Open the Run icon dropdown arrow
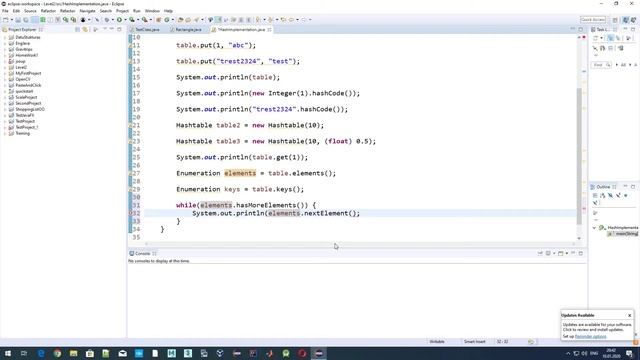This screenshot has height=360, width=640. pyautogui.click(x=125, y=20)
